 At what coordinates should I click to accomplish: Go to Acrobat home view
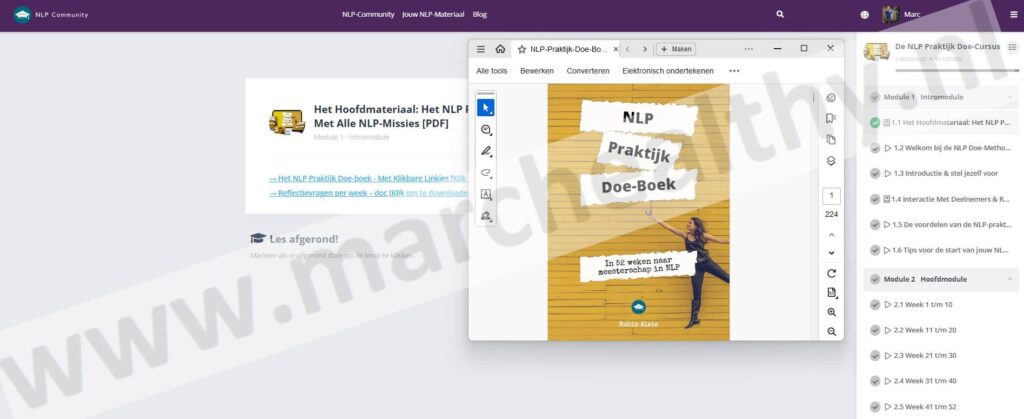pos(500,49)
